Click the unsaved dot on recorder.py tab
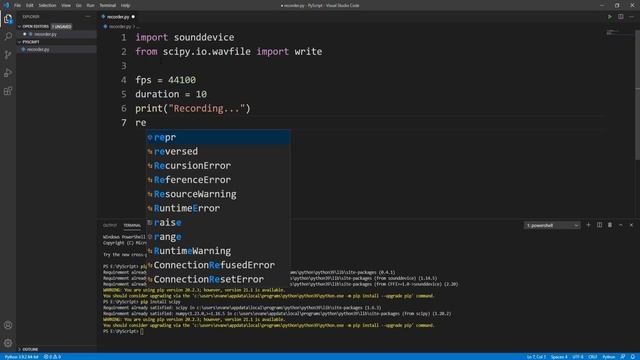 click(133, 17)
